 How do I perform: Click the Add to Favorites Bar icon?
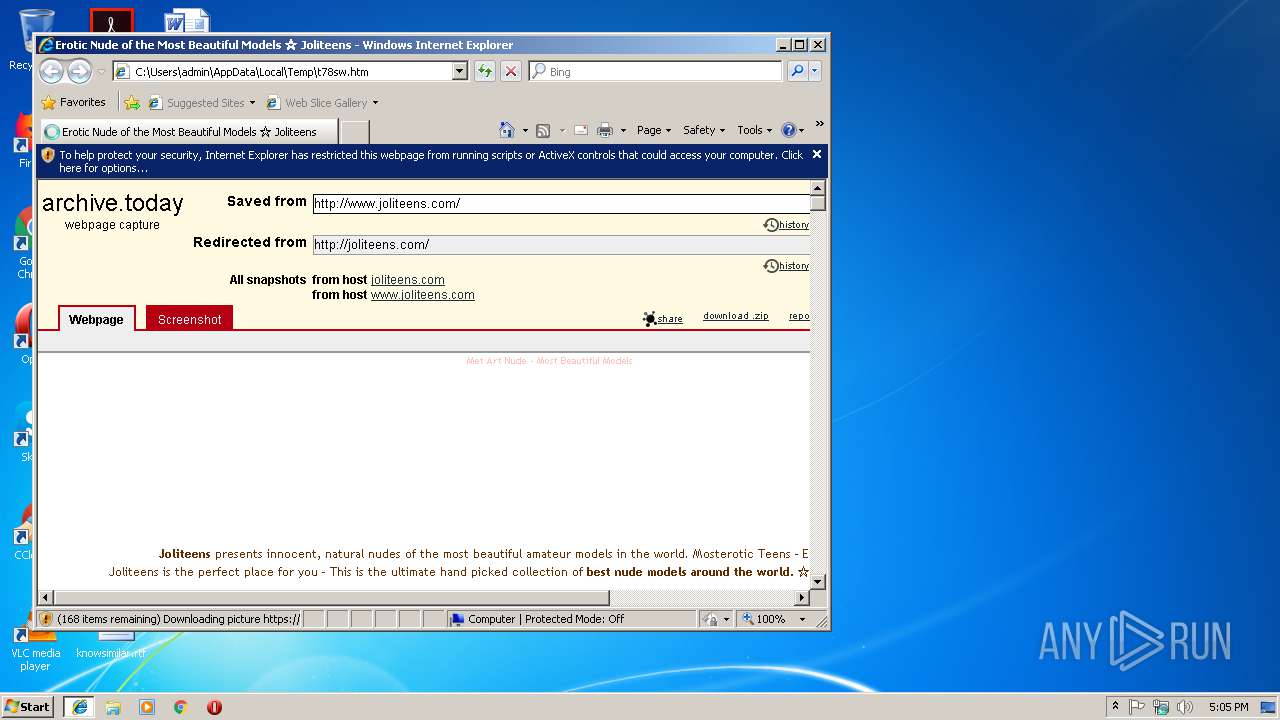pyautogui.click(x=132, y=102)
